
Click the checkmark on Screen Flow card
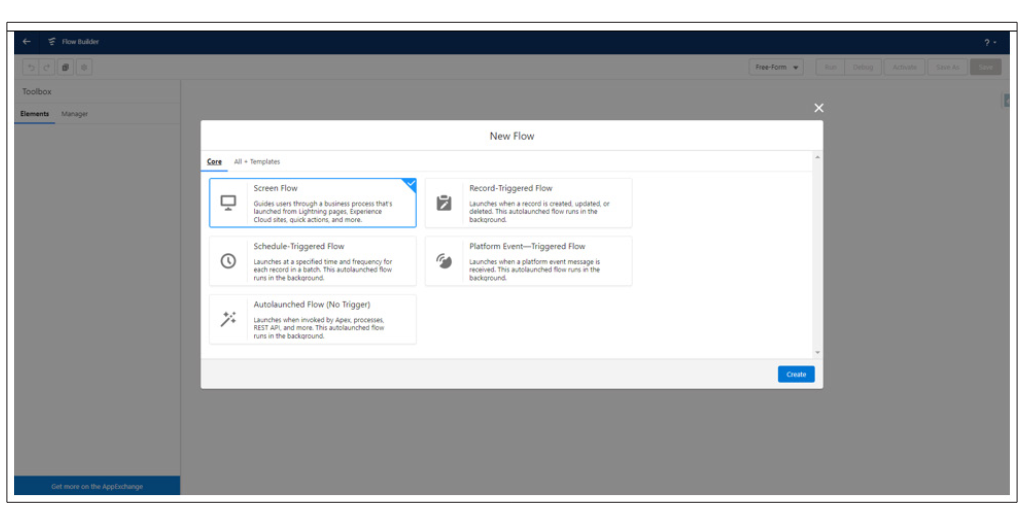tap(411, 184)
